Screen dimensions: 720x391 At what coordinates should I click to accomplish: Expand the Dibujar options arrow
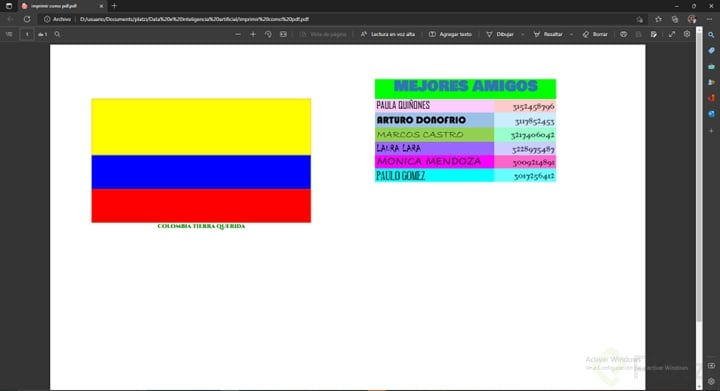523,34
